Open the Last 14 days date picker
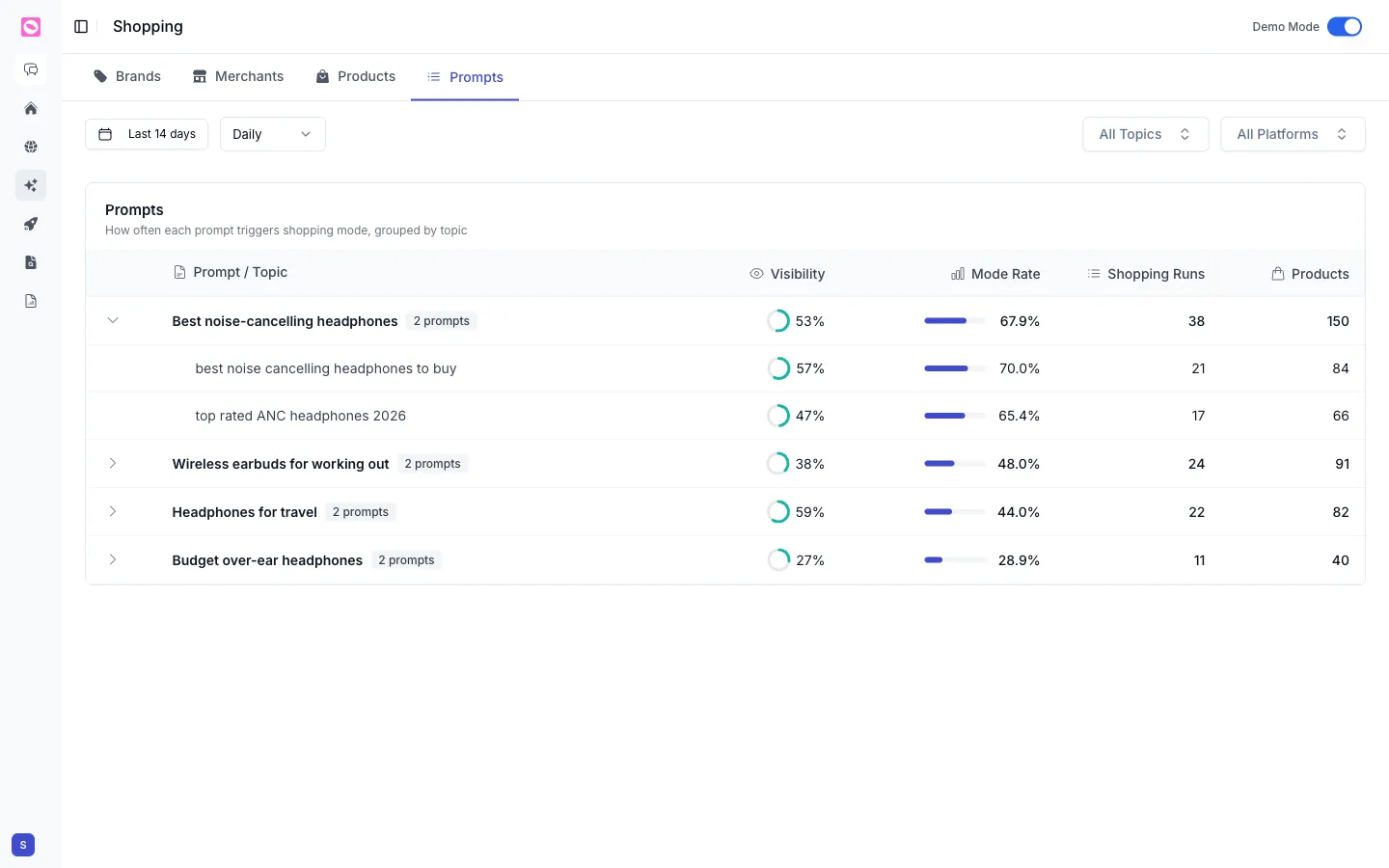The image size is (1389, 868). [x=147, y=134]
